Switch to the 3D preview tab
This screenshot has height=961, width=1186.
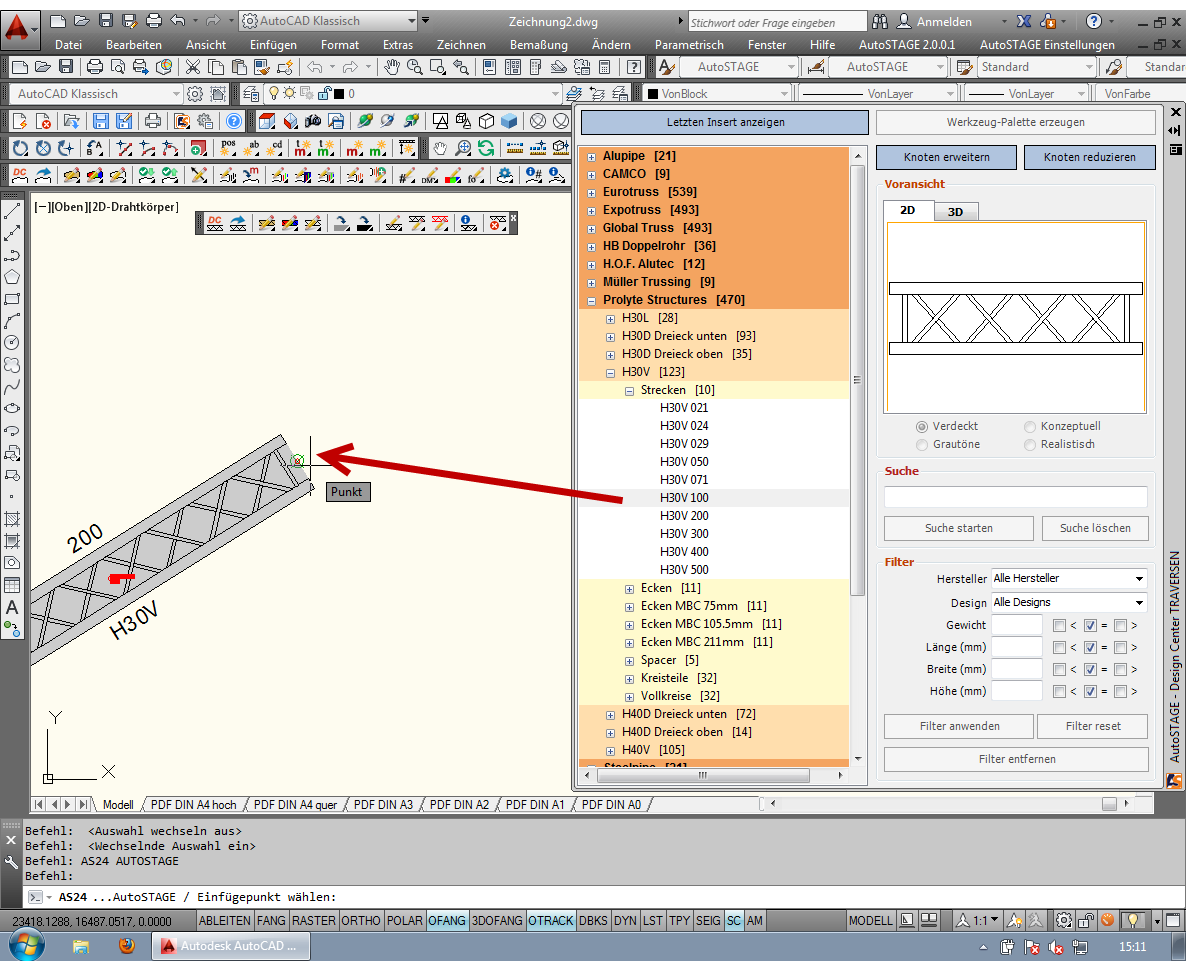tap(955, 212)
